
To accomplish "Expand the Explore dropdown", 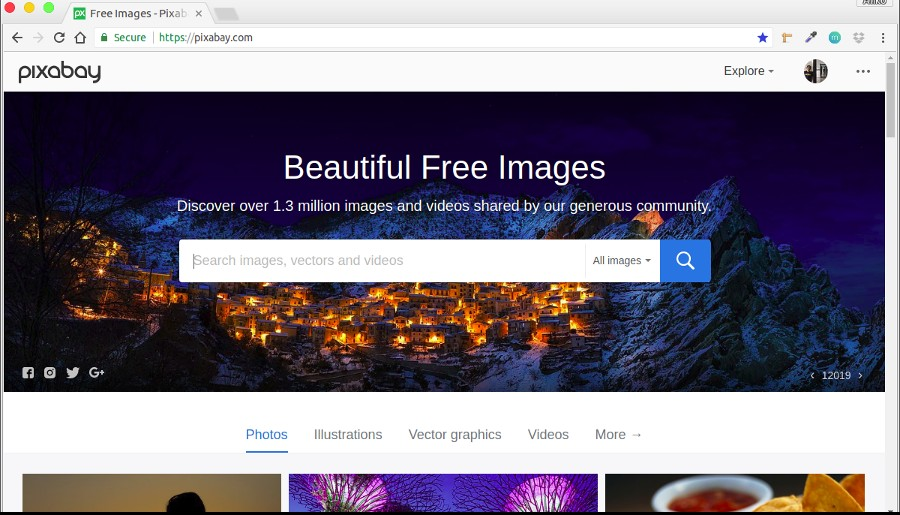I will pyautogui.click(x=748, y=71).
